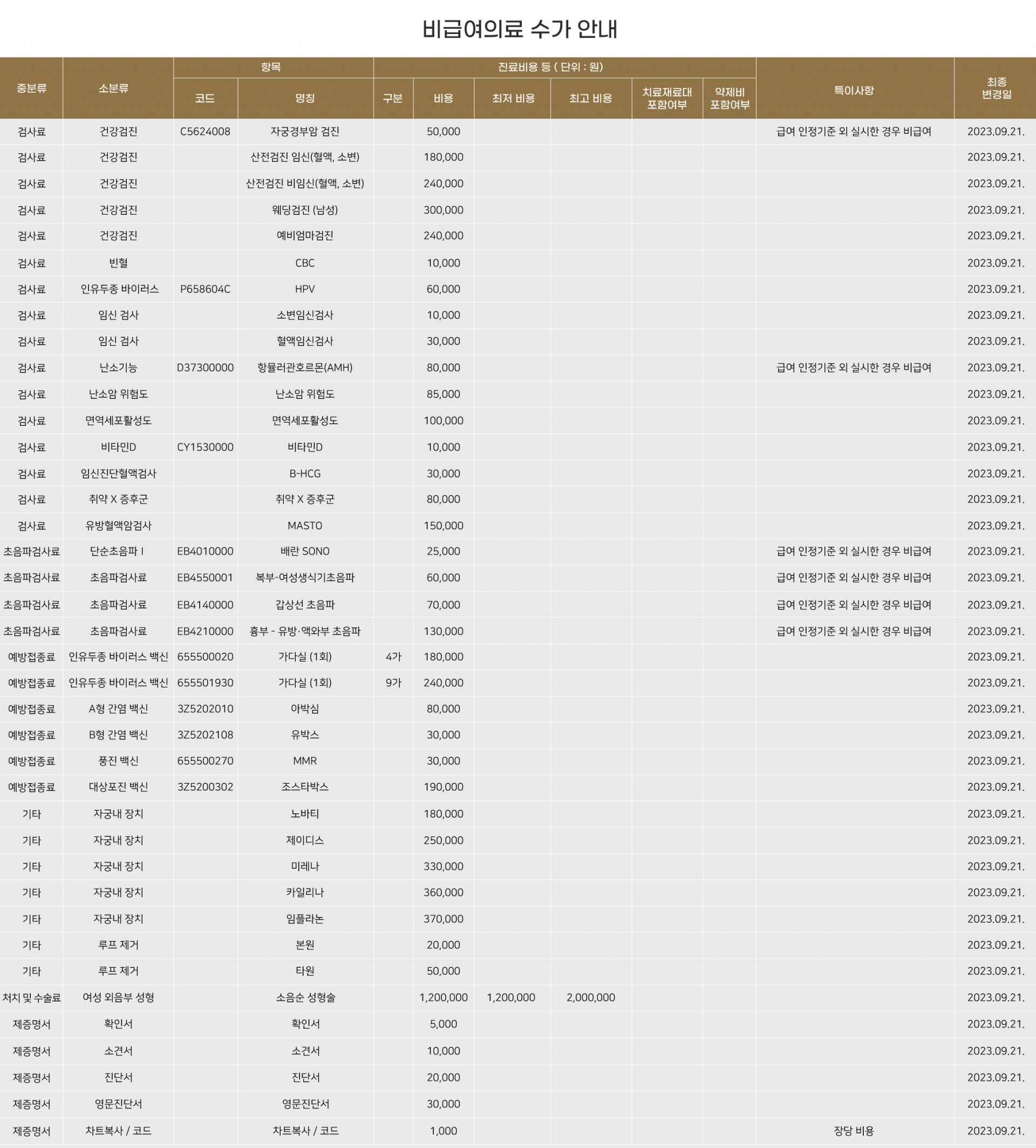Click the 명칭 column header
Screen dimensions: 1036x1148
point(305,99)
